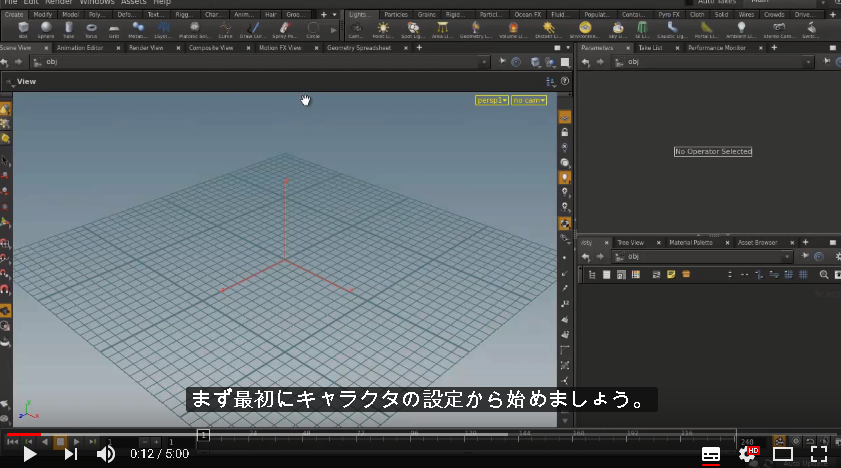Select the Torus shelf tool

point(91,29)
